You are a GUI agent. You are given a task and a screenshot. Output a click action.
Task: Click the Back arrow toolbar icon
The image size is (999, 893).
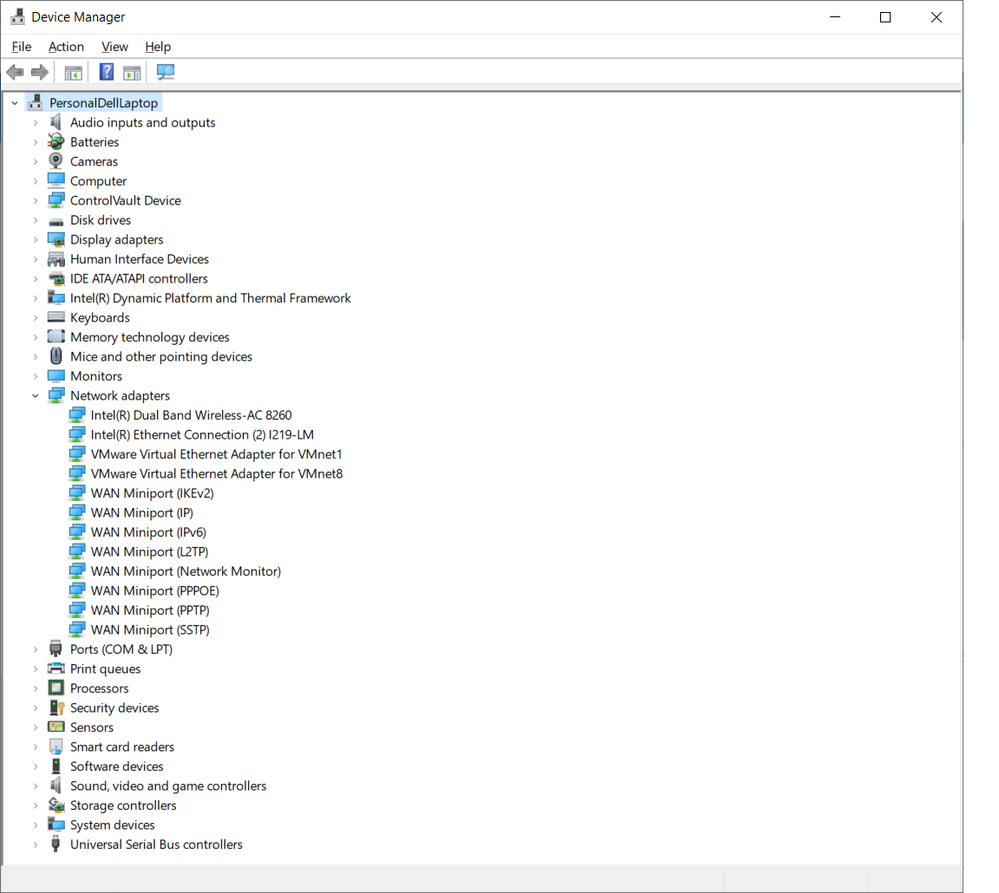click(x=15, y=73)
